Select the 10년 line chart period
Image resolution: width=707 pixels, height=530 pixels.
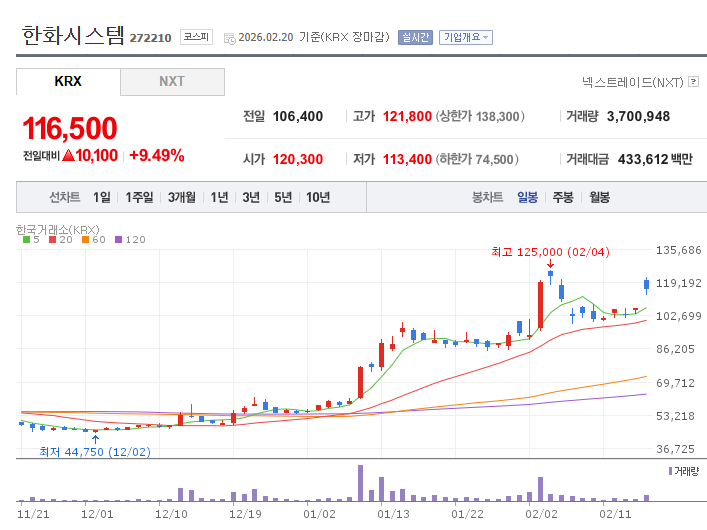(318, 197)
